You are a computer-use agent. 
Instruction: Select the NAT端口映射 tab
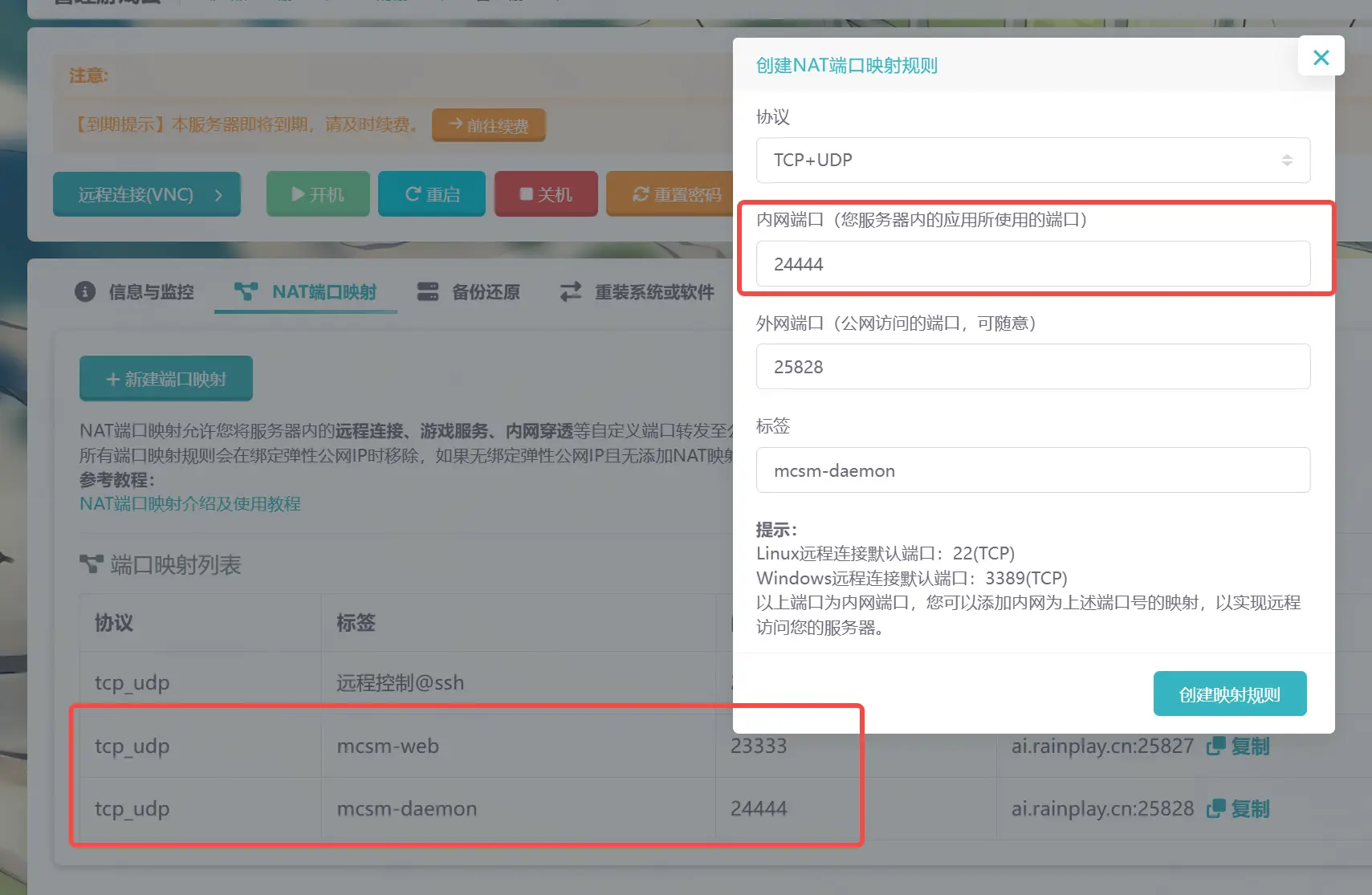[306, 291]
